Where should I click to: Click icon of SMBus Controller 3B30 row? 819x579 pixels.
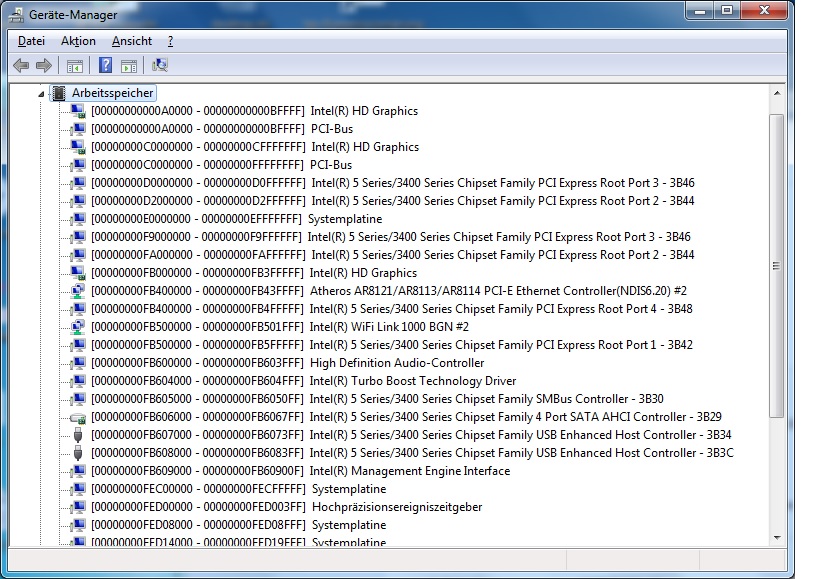pos(78,399)
